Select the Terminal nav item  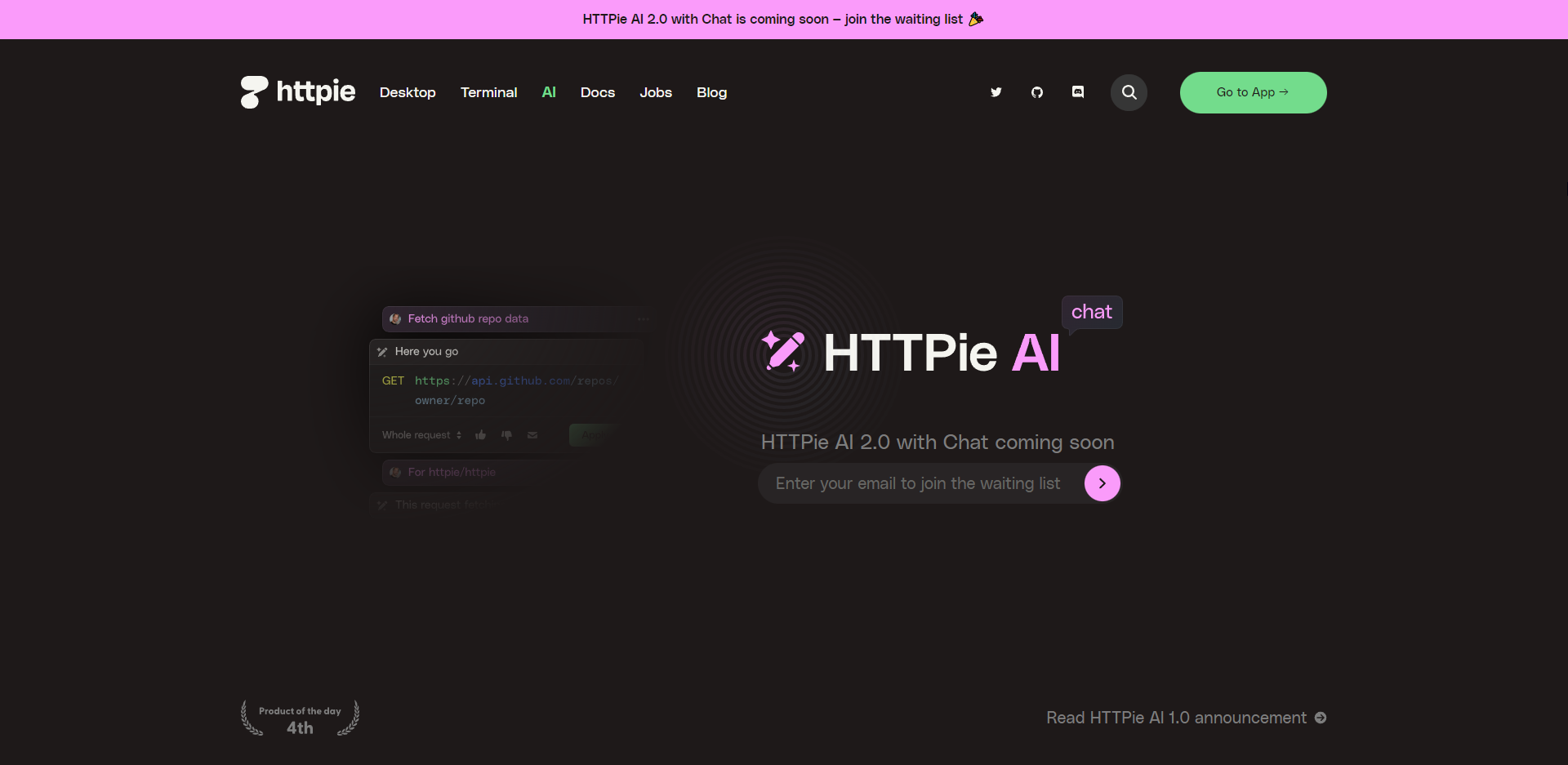pos(488,92)
